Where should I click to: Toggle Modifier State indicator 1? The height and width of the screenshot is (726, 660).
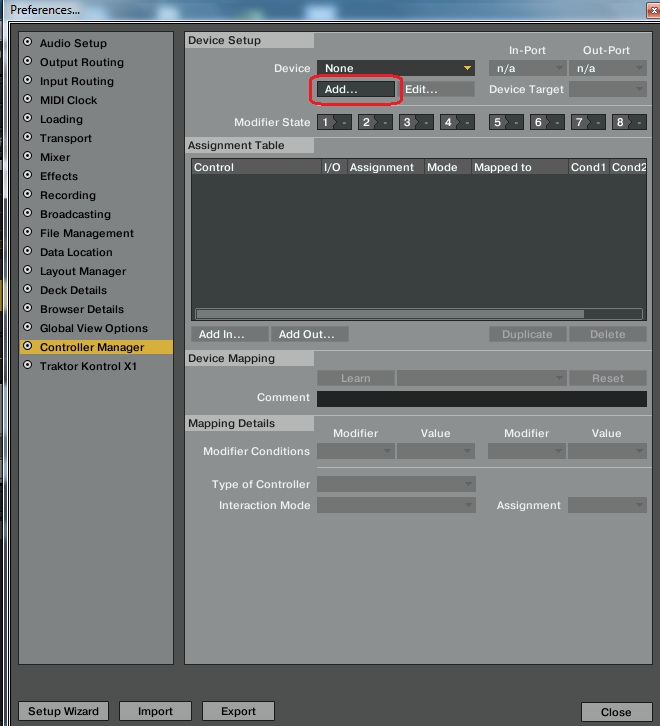[334, 122]
